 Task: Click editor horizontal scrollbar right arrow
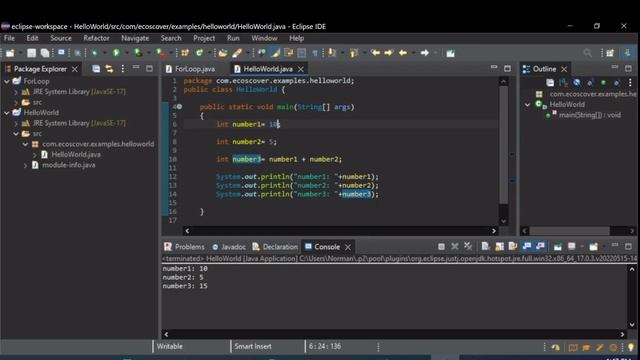[493, 231]
